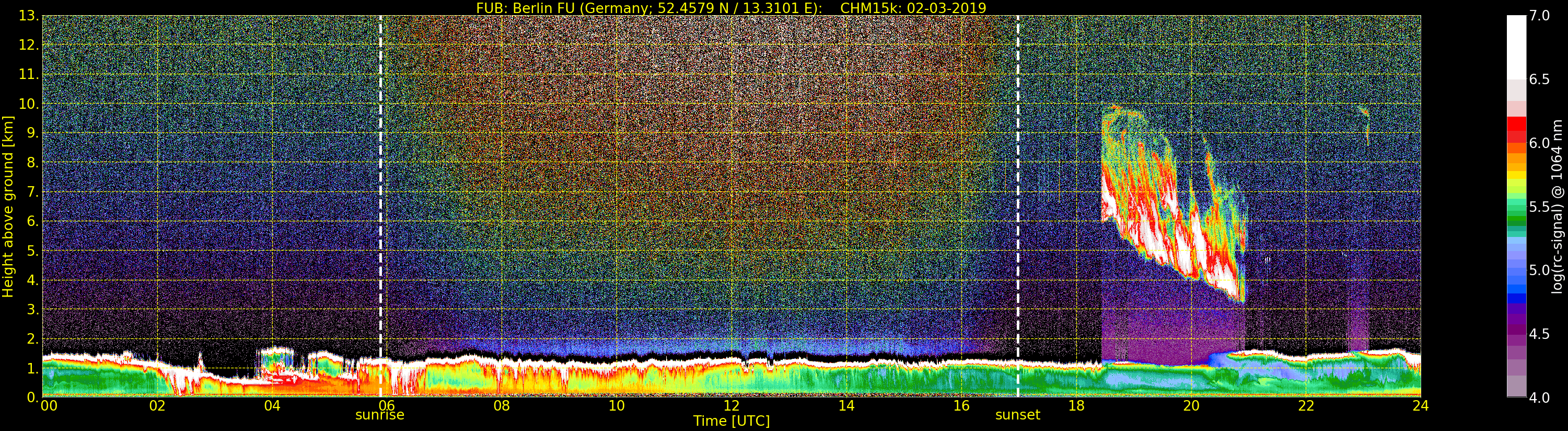The height and width of the screenshot is (431, 1568).
Task: Click the time axis tick '24'
Action: click(x=1421, y=405)
